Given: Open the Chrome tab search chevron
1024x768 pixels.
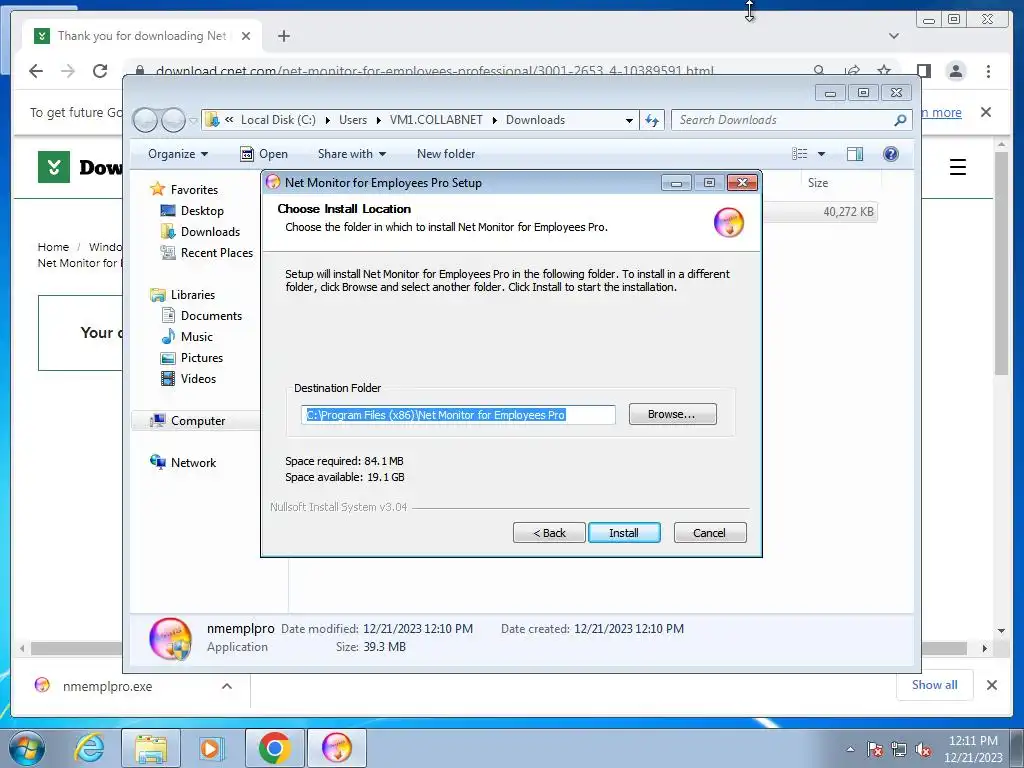Looking at the screenshot, I should [894, 36].
